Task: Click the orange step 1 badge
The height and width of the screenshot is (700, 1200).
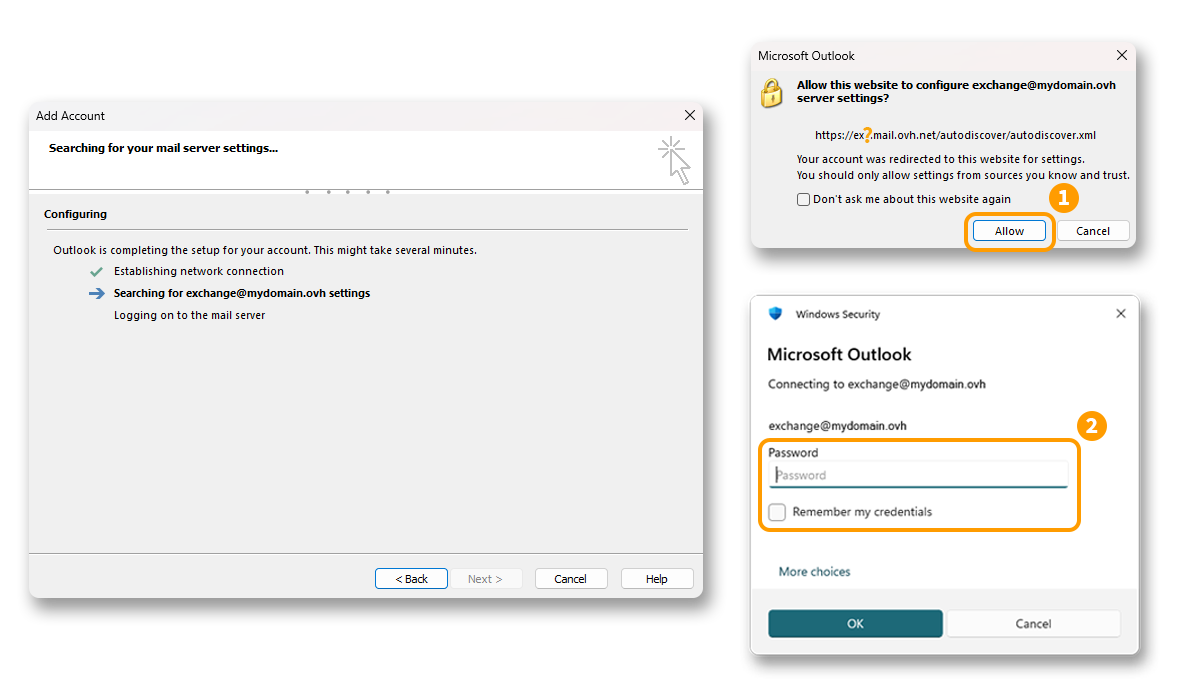Action: pos(1063,198)
